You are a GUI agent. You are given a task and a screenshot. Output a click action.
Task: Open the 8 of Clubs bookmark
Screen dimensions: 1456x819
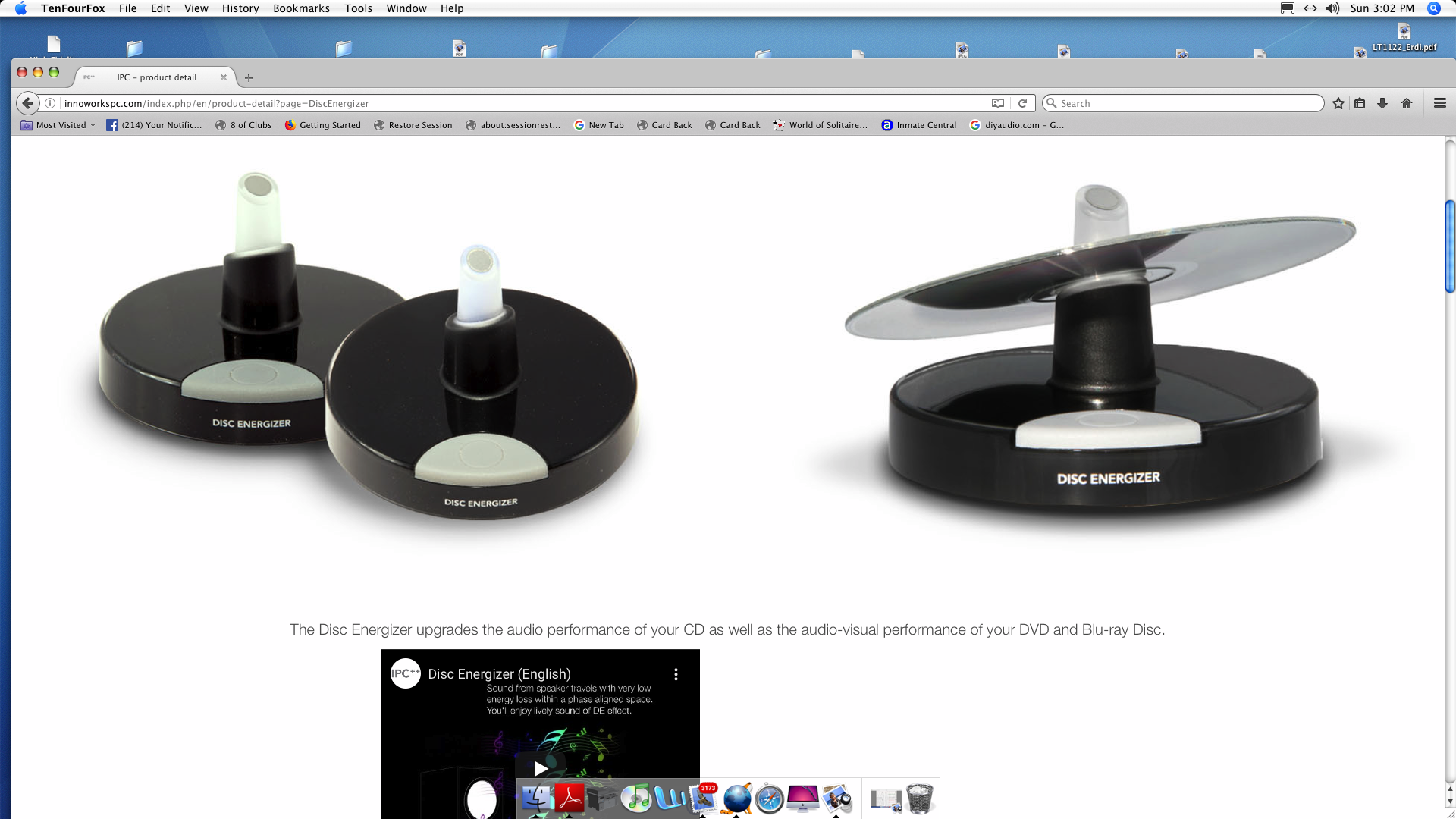(243, 125)
